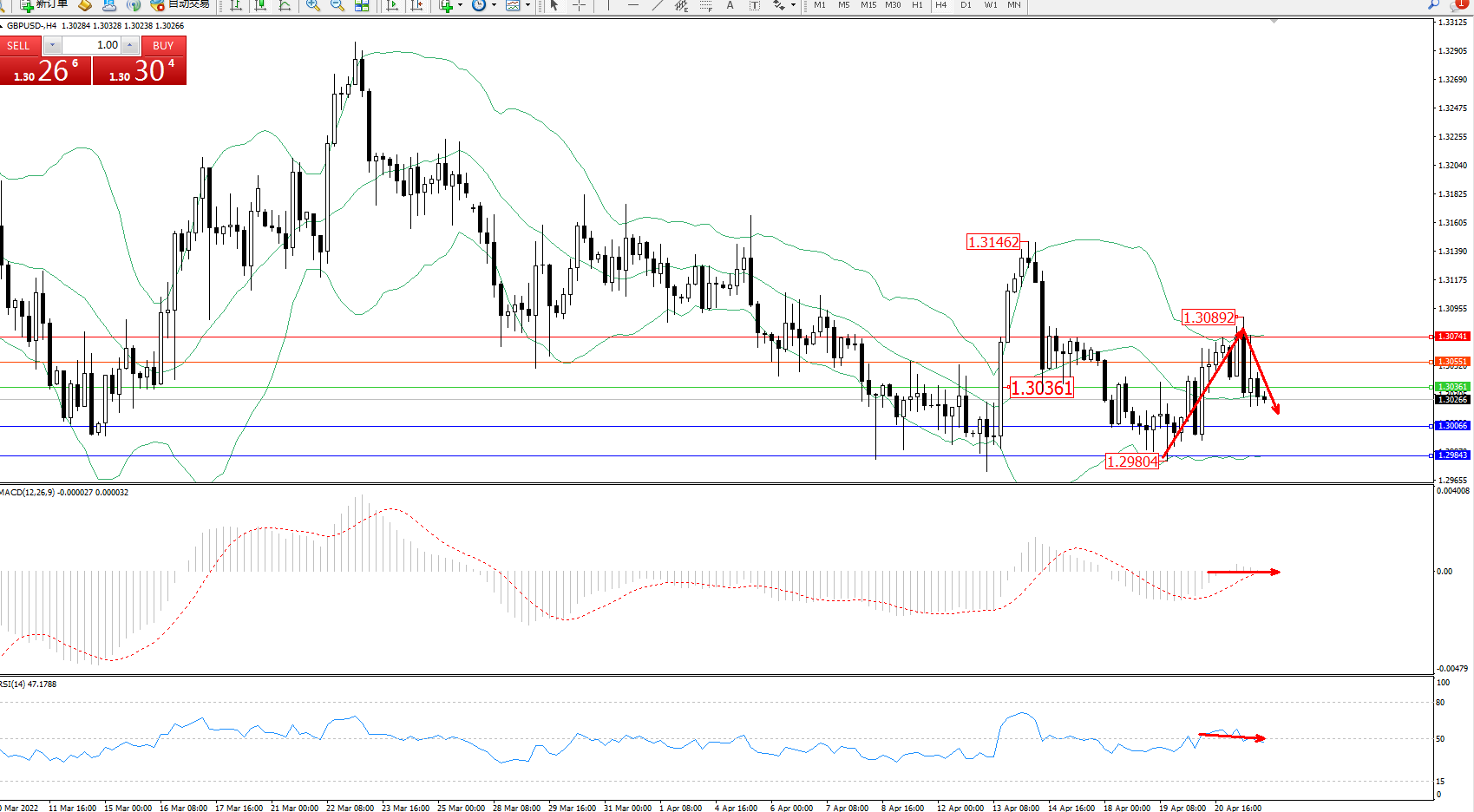Screen dimensions: 1474x812
Task: Click the search magnifier icon at top right
Action: point(1433,5)
